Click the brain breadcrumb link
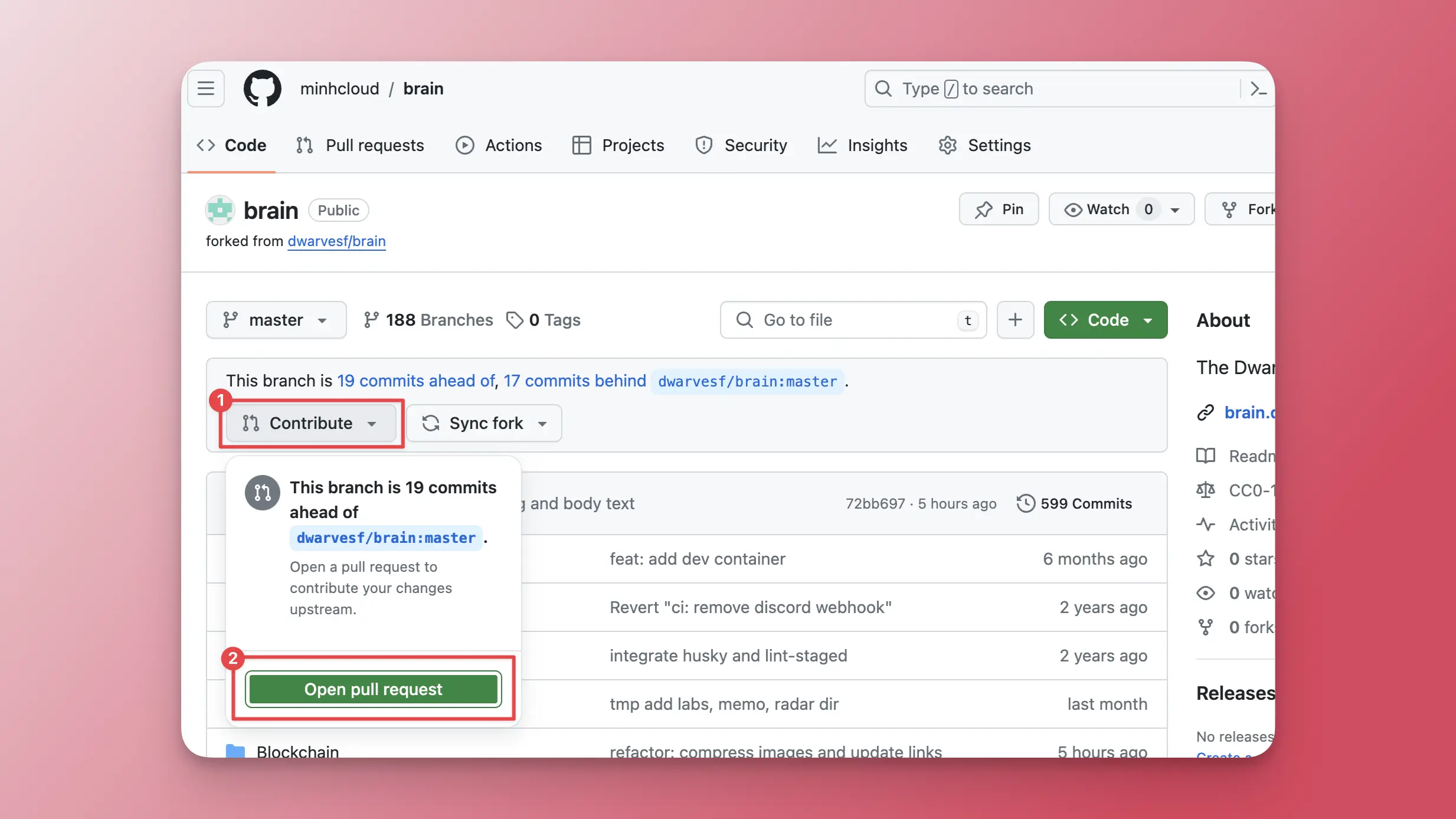The height and width of the screenshot is (819, 1456). tap(423, 89)
